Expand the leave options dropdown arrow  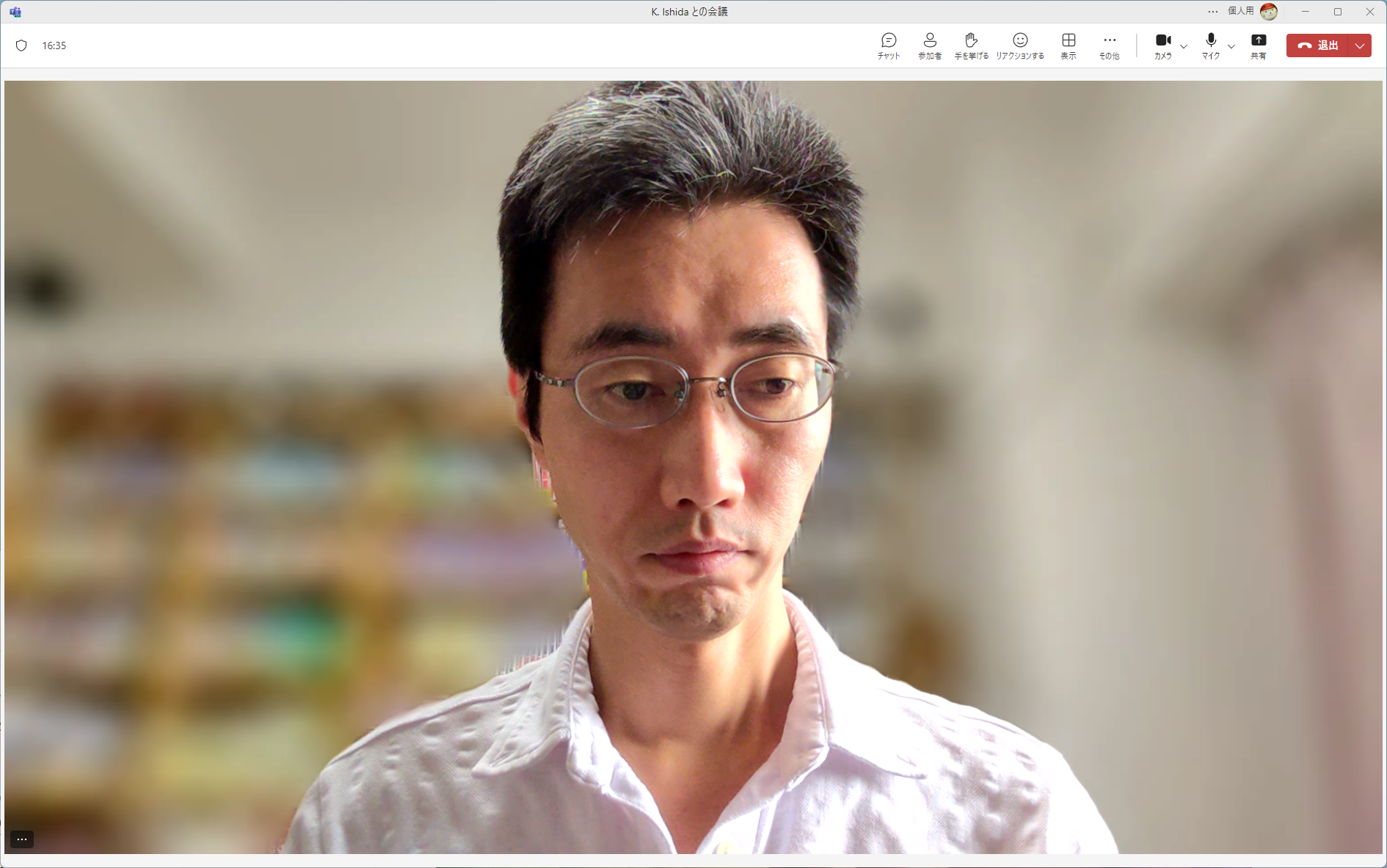click(x=1360, y=45)
